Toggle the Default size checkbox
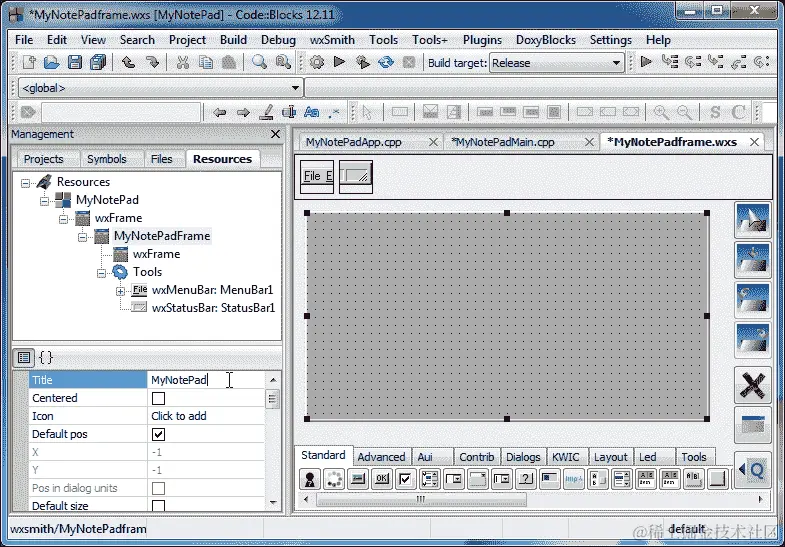The image size is (785, 547). [x=158, y=506]
